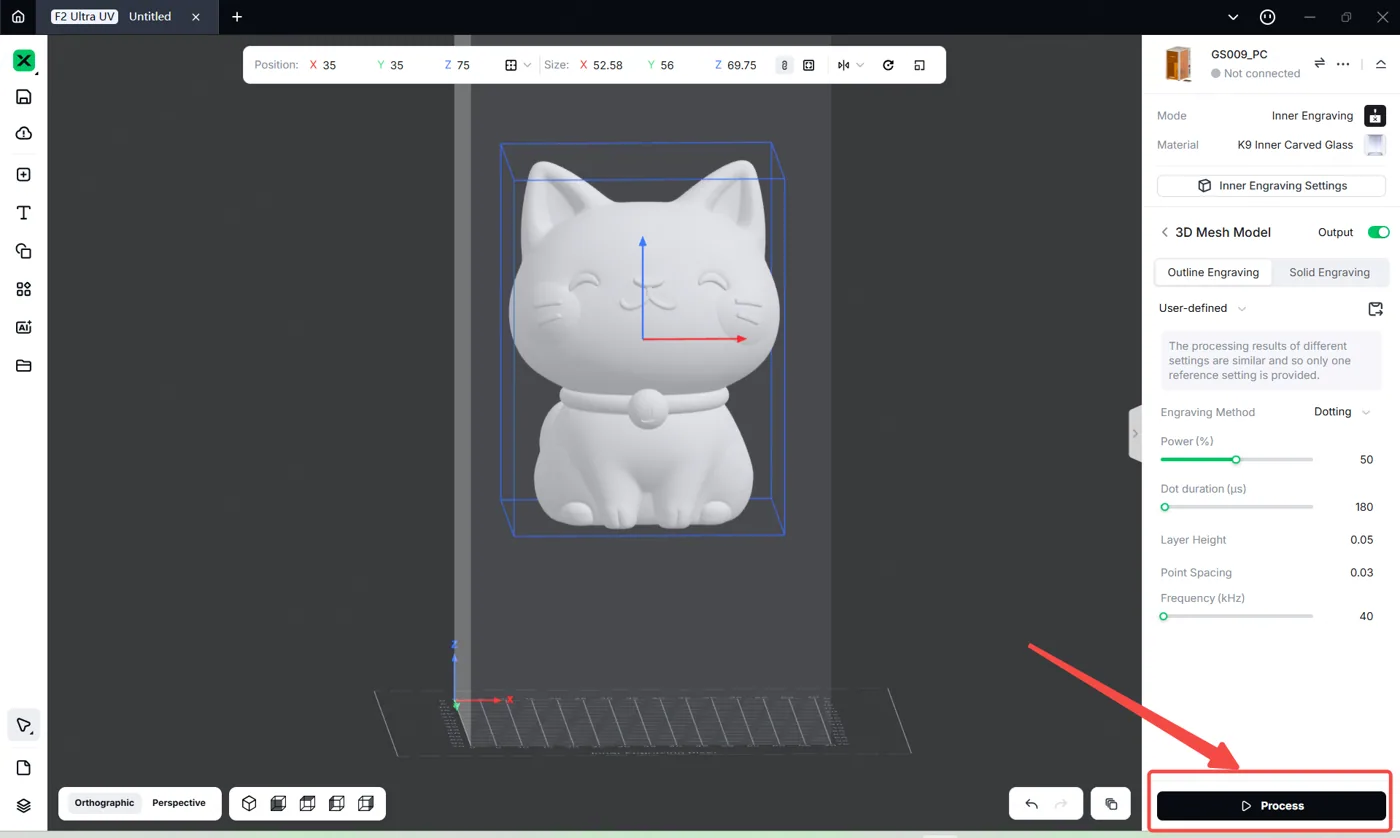
Task: Open the apps grid panel
Action: [x=24, y=289]
